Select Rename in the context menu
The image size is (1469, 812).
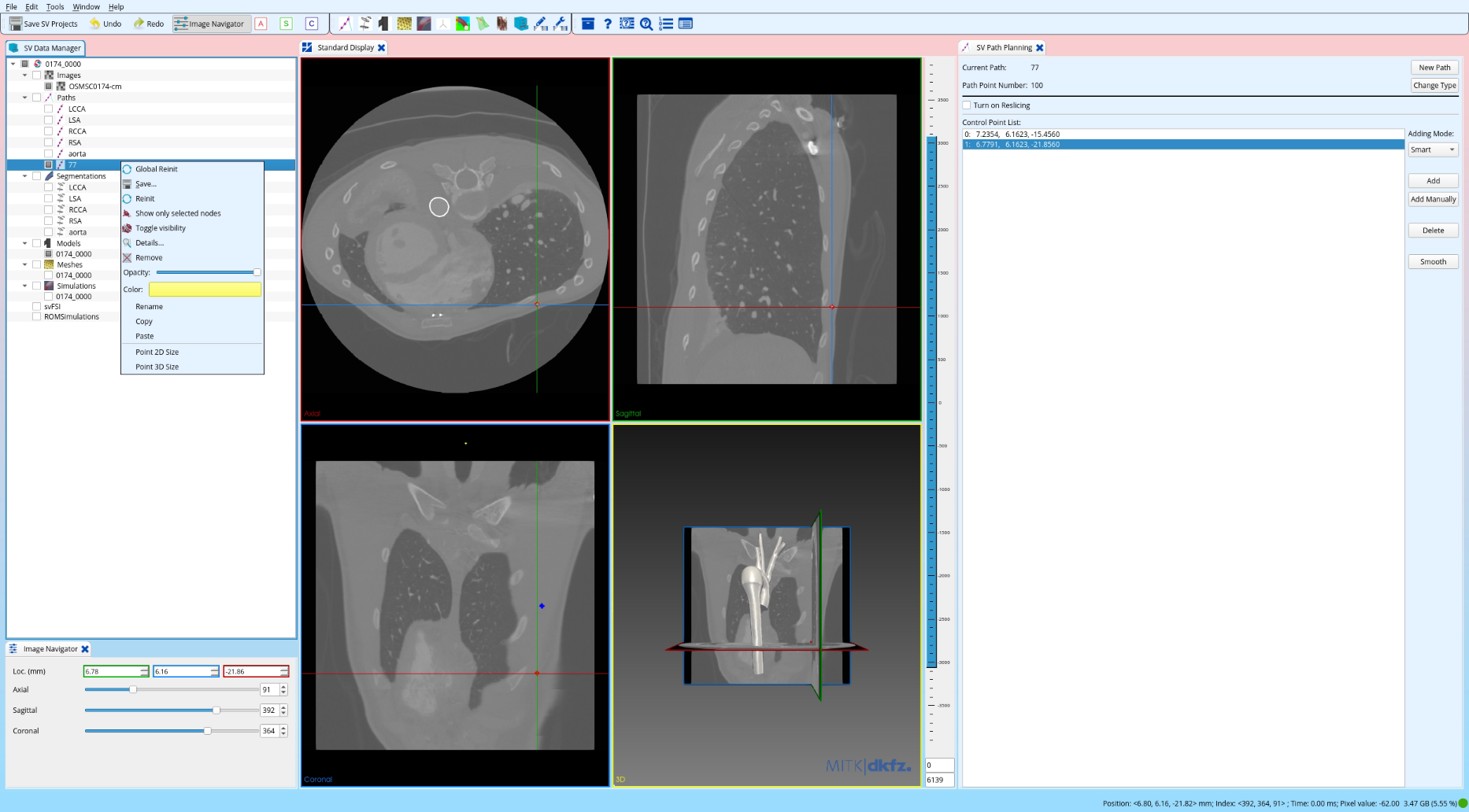pos(149,306)
